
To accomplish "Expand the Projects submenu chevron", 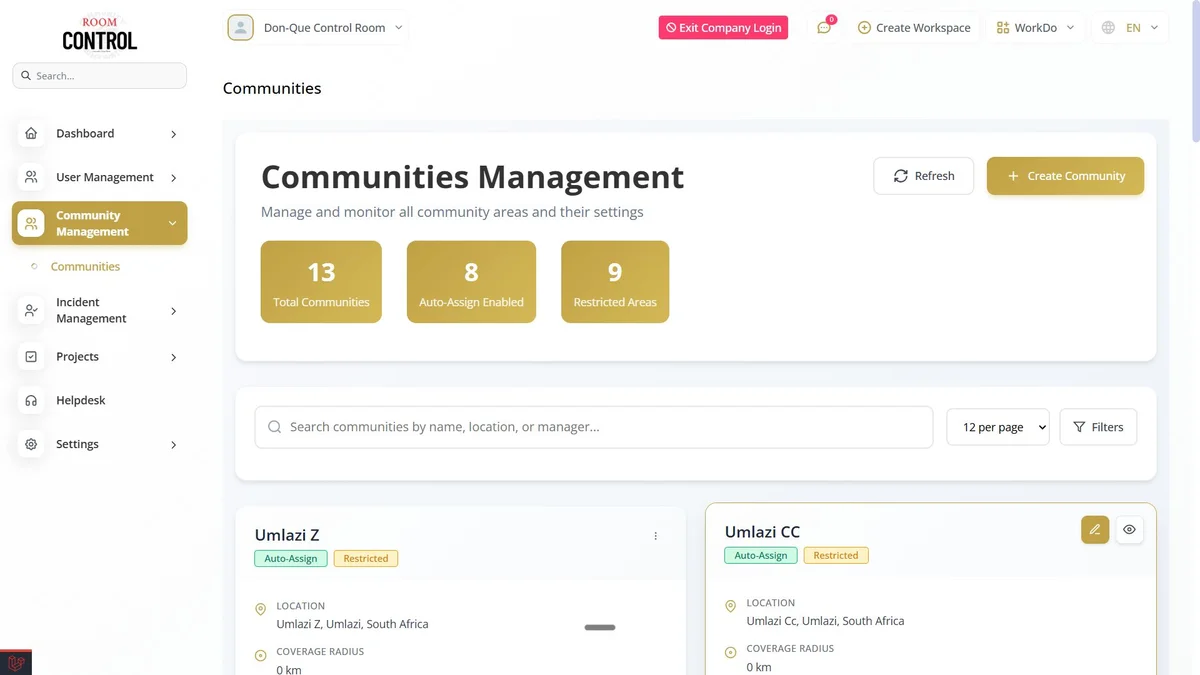I will 174,357.
